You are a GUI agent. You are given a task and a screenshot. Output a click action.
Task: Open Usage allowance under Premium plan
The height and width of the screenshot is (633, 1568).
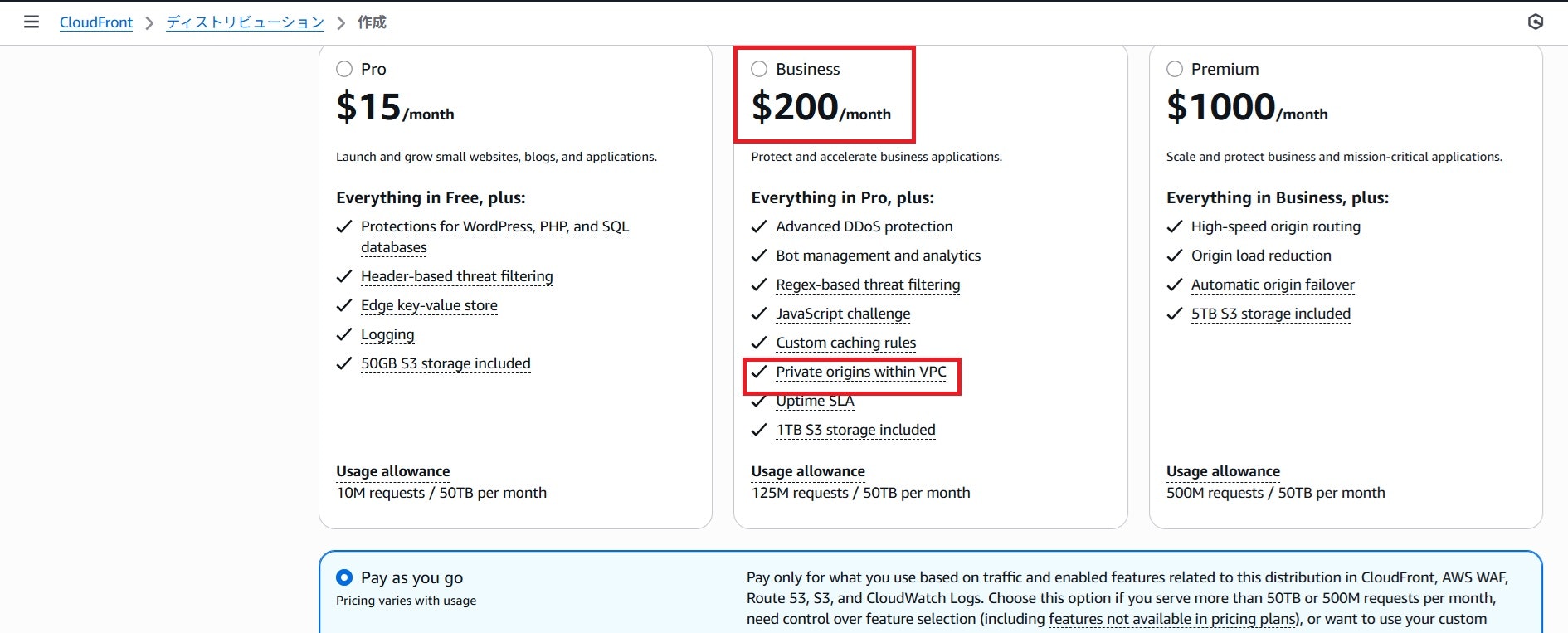coord(1223,471)
